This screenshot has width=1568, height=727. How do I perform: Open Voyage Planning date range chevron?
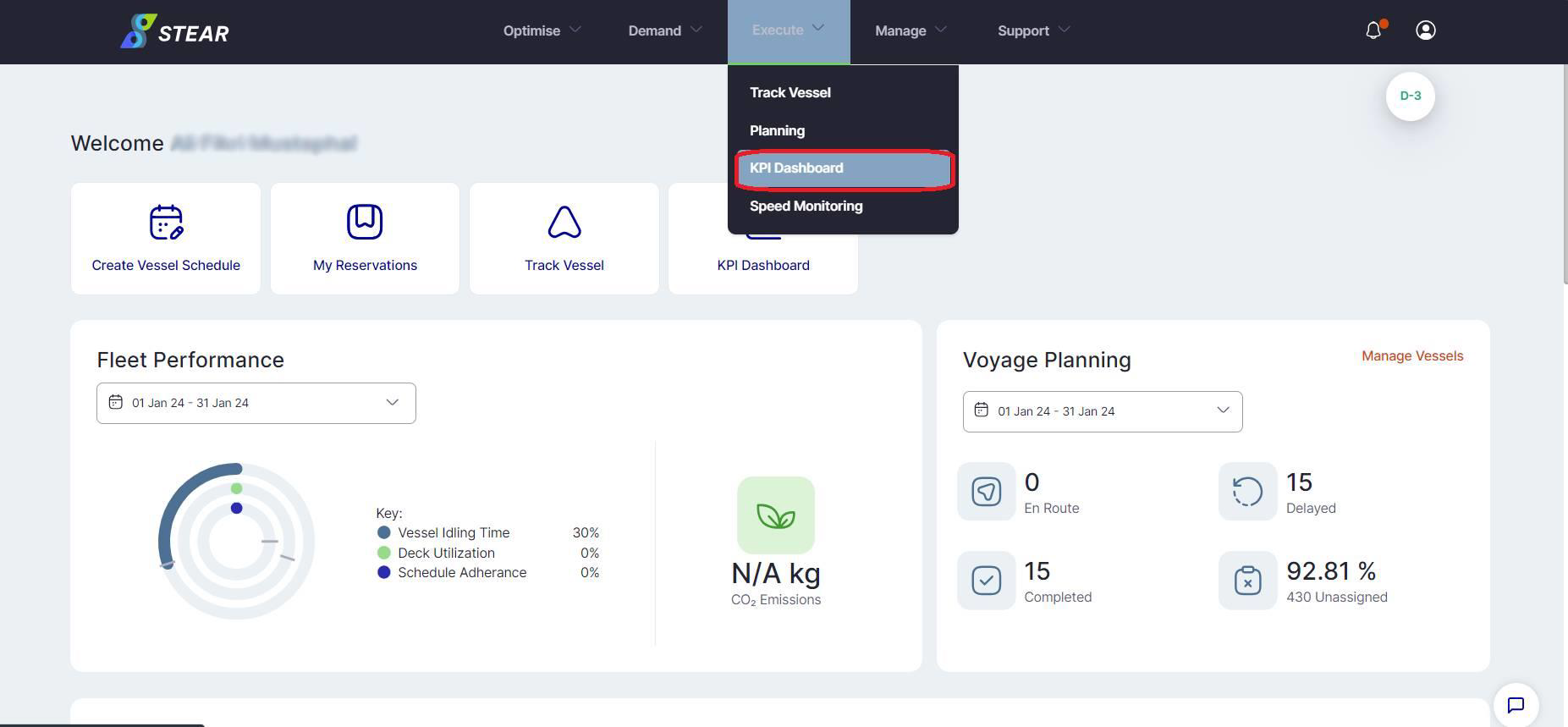1223,410
